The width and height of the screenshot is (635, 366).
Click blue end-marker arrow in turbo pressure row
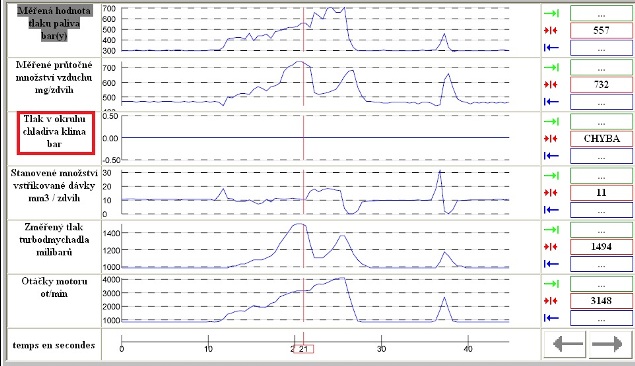[x=551, y=264]
